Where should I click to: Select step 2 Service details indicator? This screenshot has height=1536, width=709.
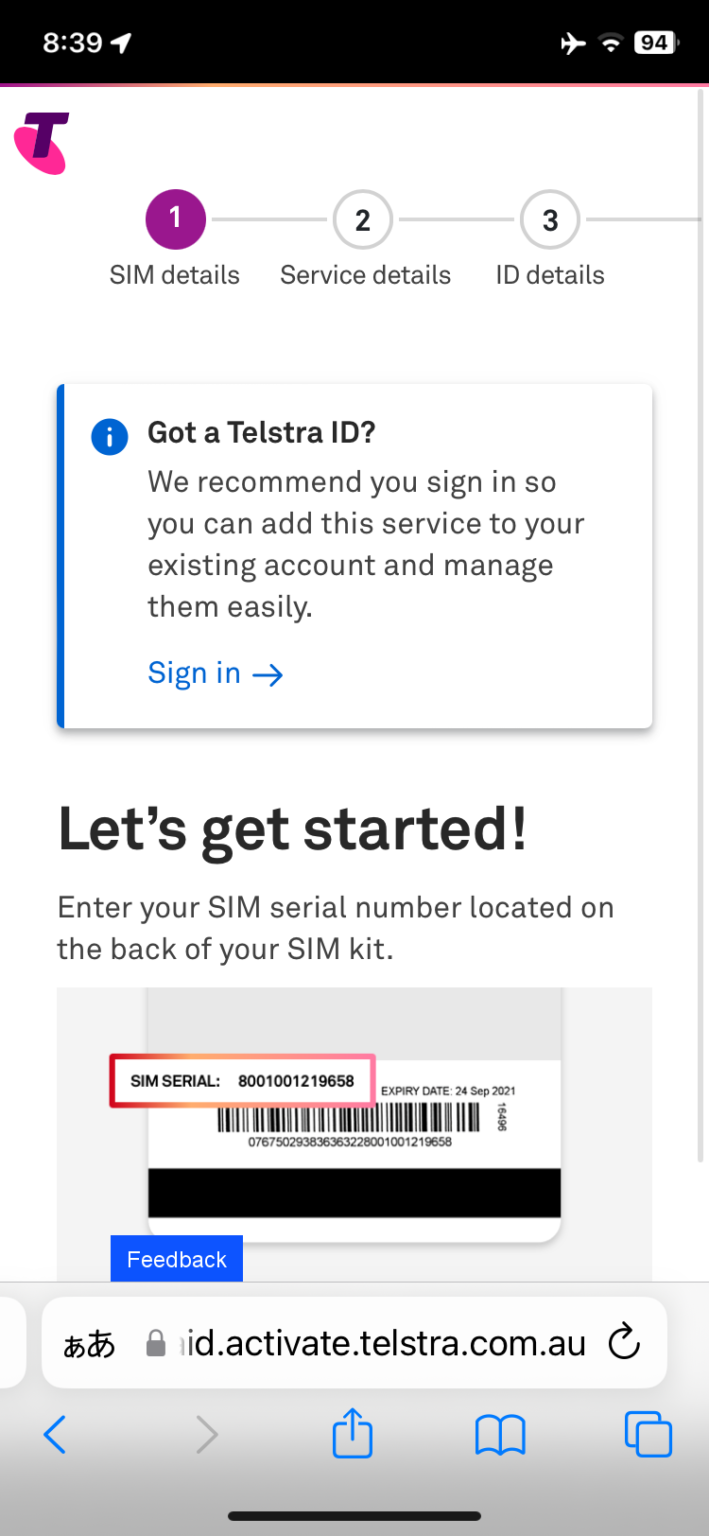coord(362,219)
